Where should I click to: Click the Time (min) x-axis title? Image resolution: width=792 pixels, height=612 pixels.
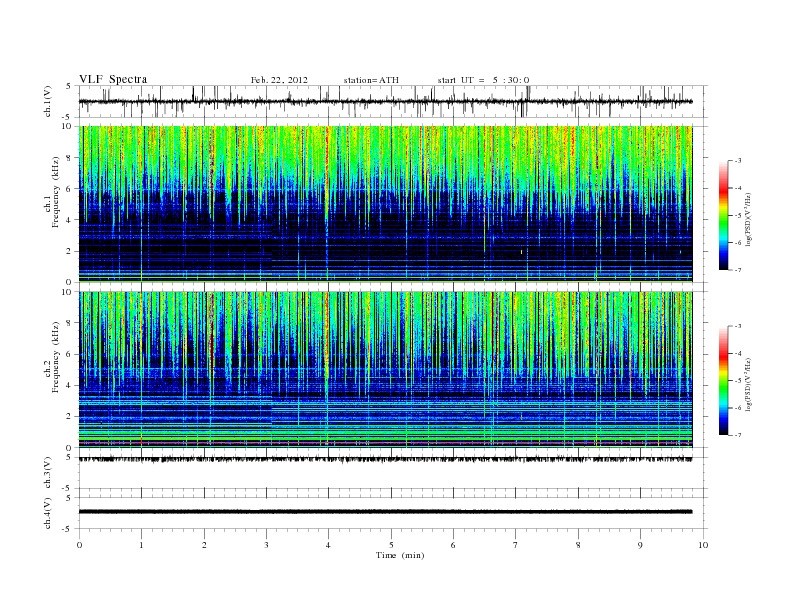(x=400, y=555)
